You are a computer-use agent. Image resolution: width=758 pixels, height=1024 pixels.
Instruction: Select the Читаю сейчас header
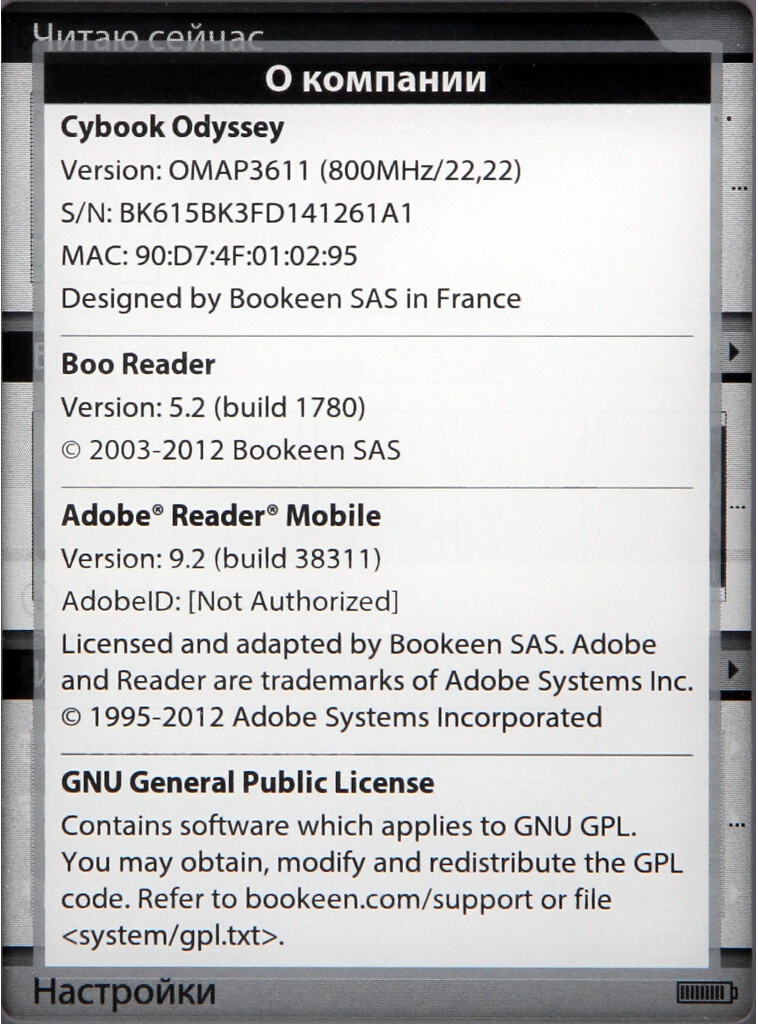coord(148,37)
